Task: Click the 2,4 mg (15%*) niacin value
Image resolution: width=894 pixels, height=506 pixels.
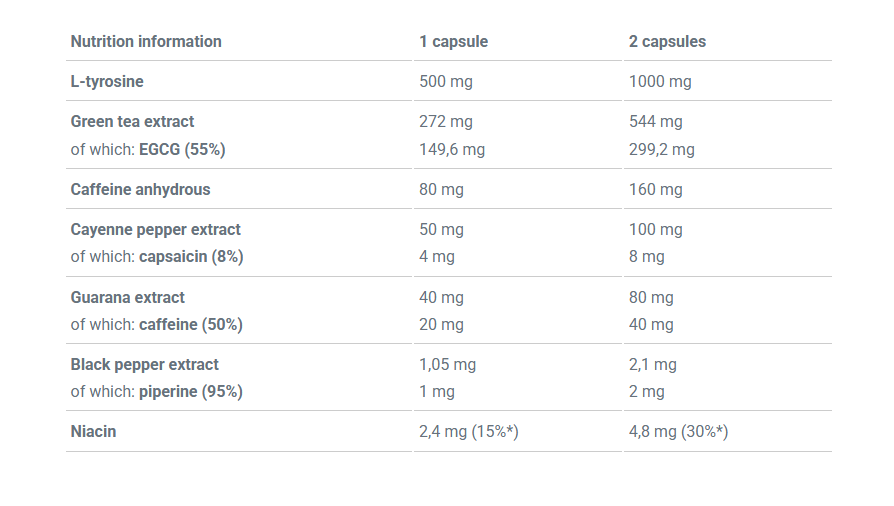Action: (469, 432)
